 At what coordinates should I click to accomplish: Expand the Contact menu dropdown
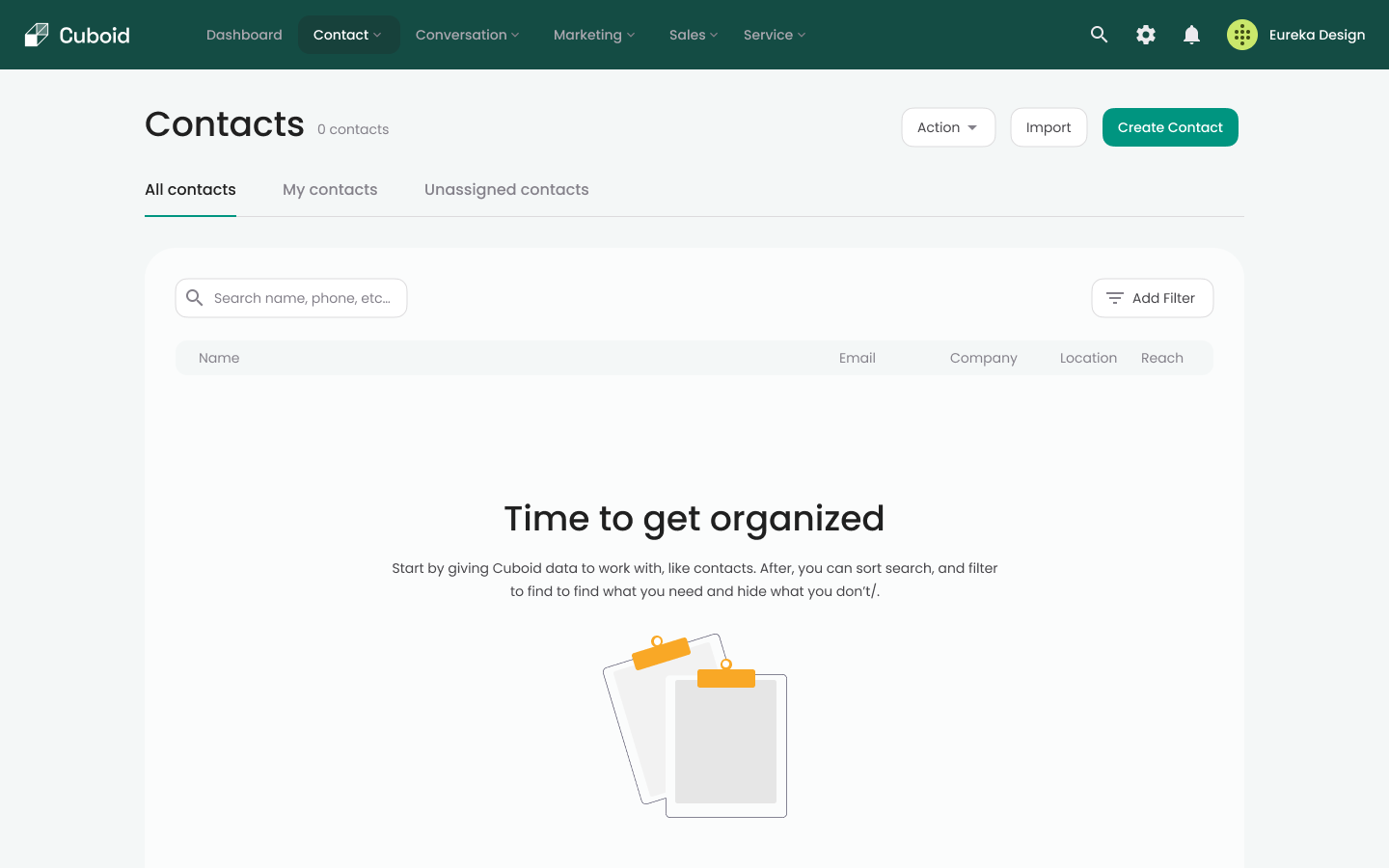[x=348, y=35]
